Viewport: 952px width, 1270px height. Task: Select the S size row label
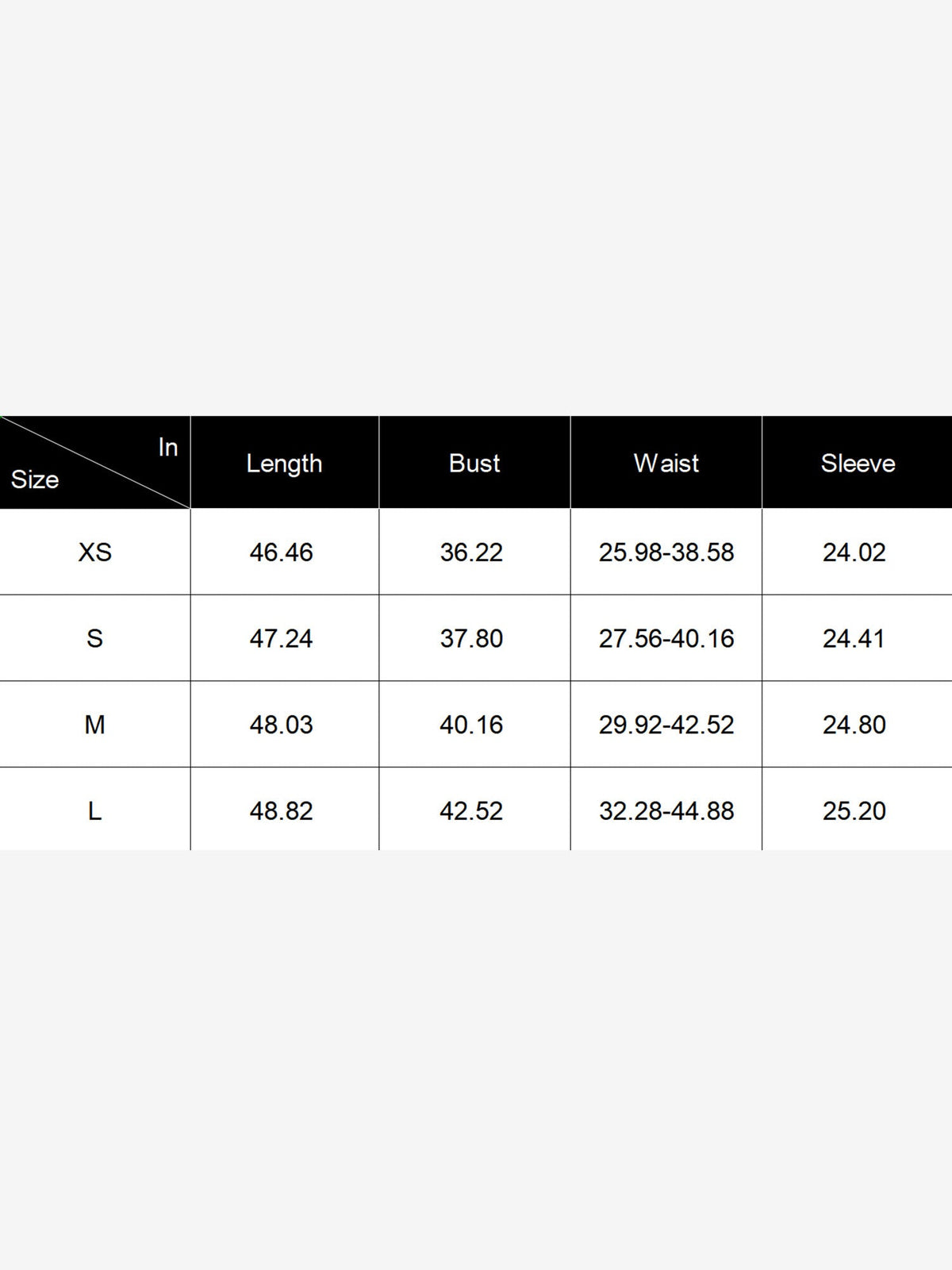(94, 638)
